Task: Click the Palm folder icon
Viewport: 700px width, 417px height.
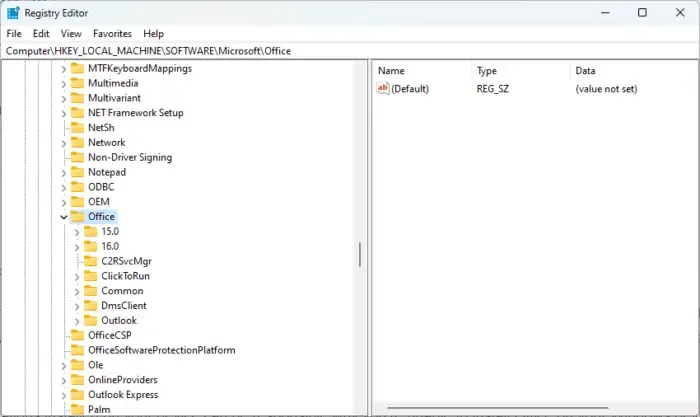Action: 77,409
